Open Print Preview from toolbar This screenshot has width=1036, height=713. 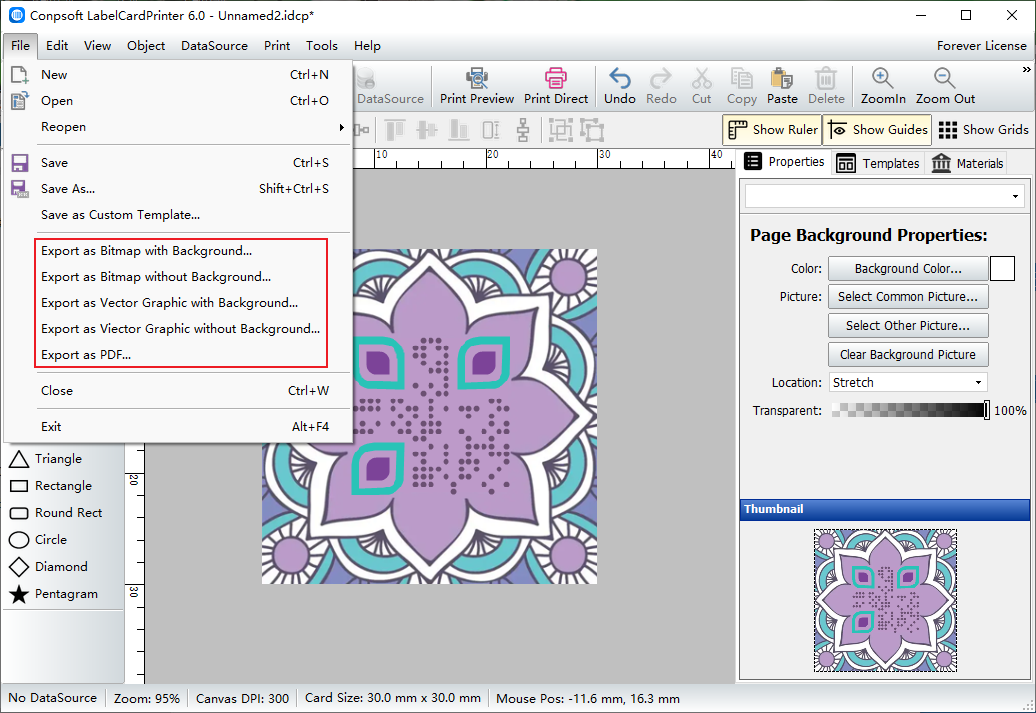point(476,86)
